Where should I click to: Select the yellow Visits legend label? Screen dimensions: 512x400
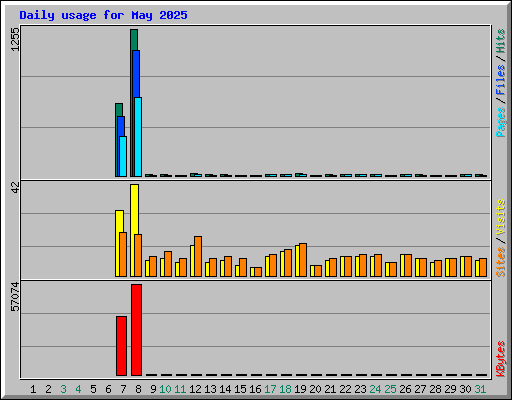click(501, 217)
